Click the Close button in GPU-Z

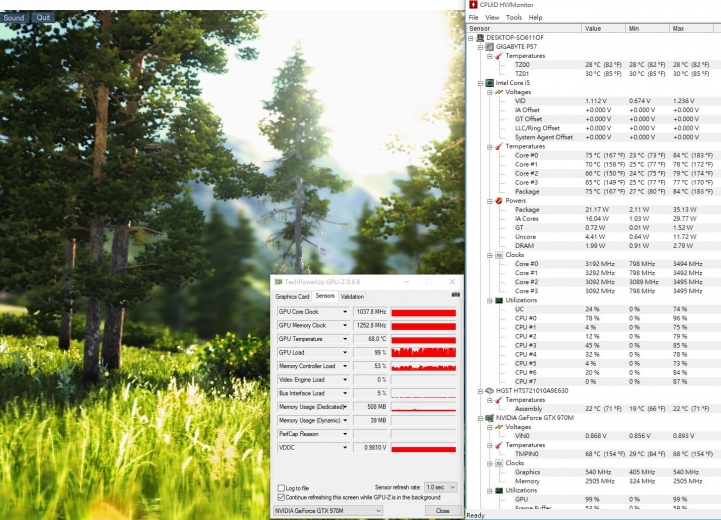click(x=443, y=510)
